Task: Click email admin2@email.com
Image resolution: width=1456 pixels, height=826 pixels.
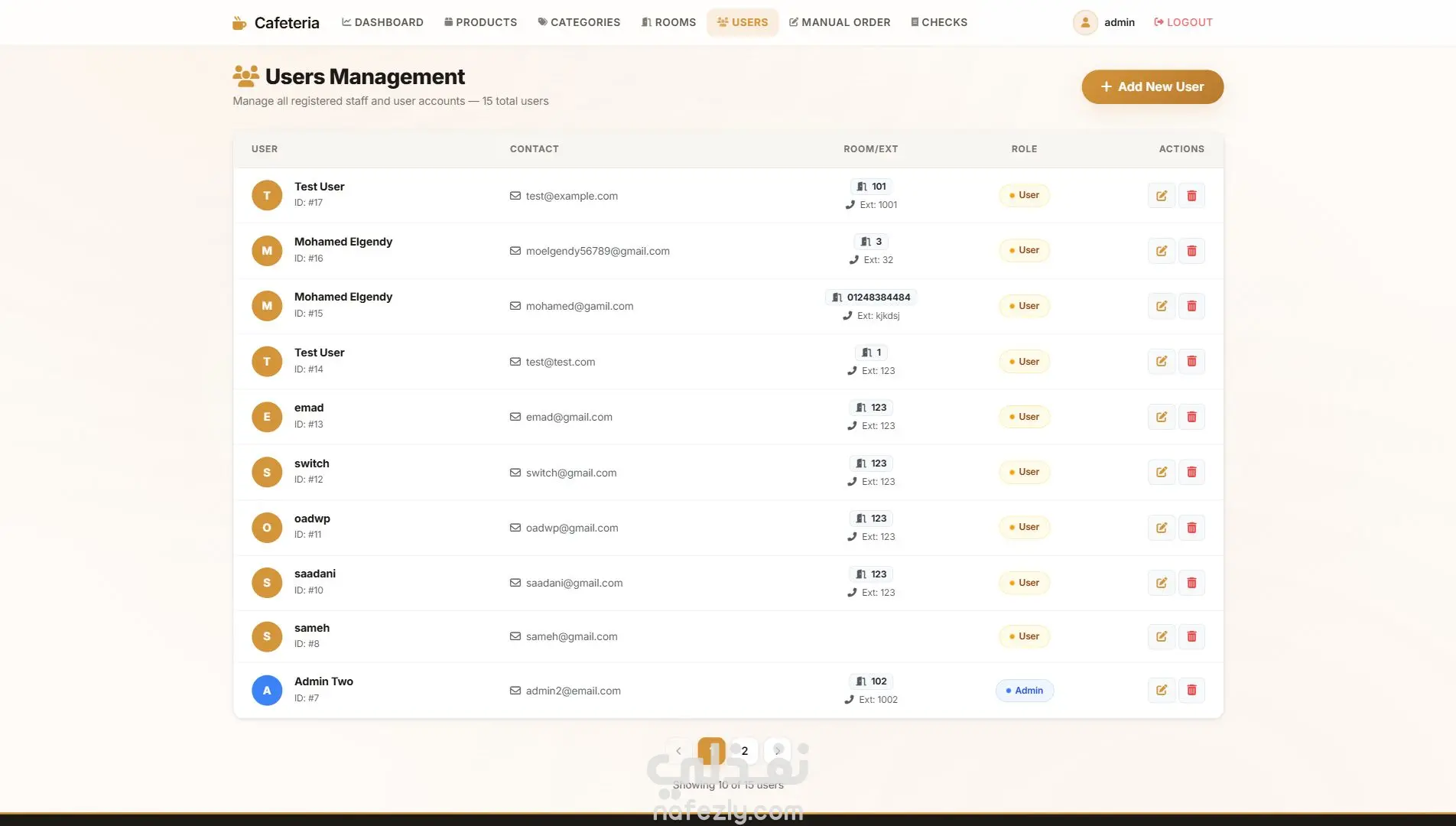Action: point(573,691)
